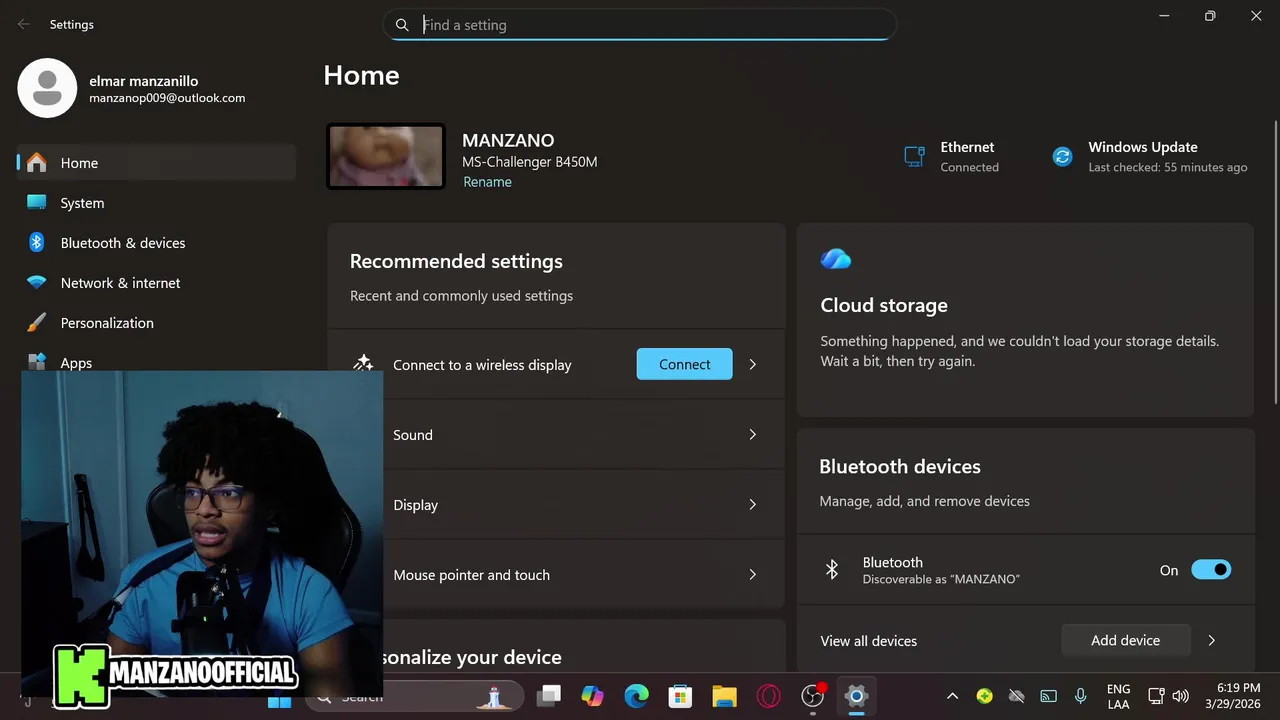Open Apps in the sidebar
This screenshot has width=1280, height=720.
click(156, 362)
